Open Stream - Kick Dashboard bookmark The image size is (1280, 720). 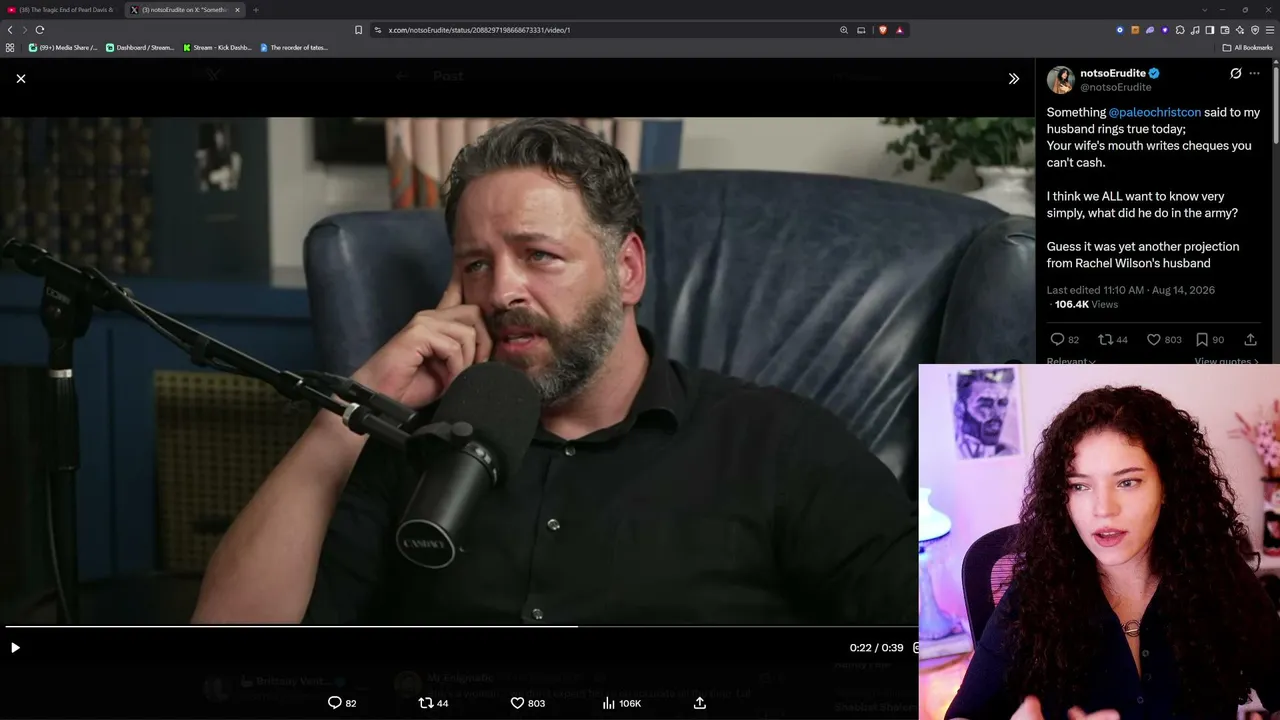pyautogui.click(x=217, y=47)
